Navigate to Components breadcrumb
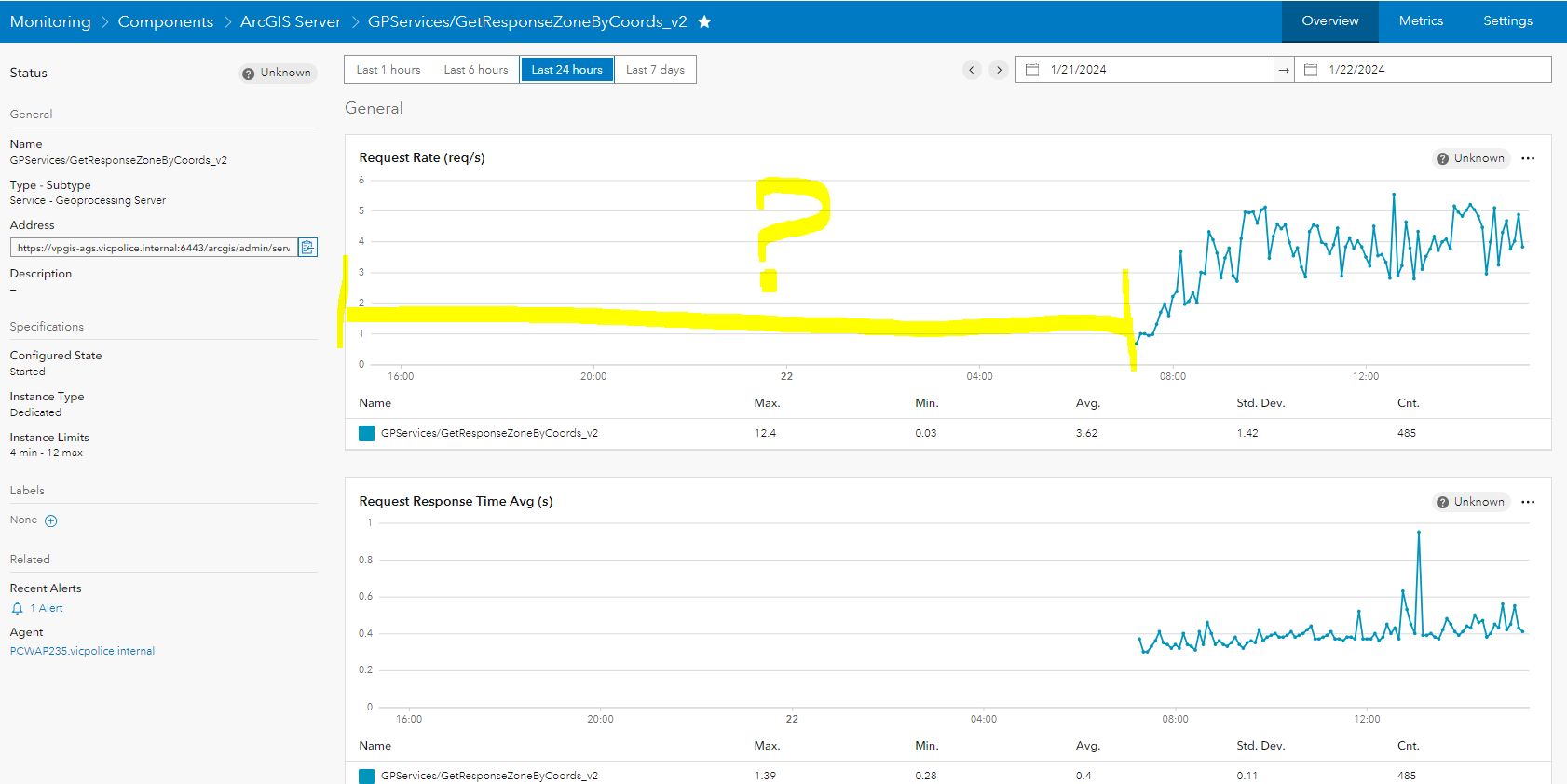 point(166,21)
